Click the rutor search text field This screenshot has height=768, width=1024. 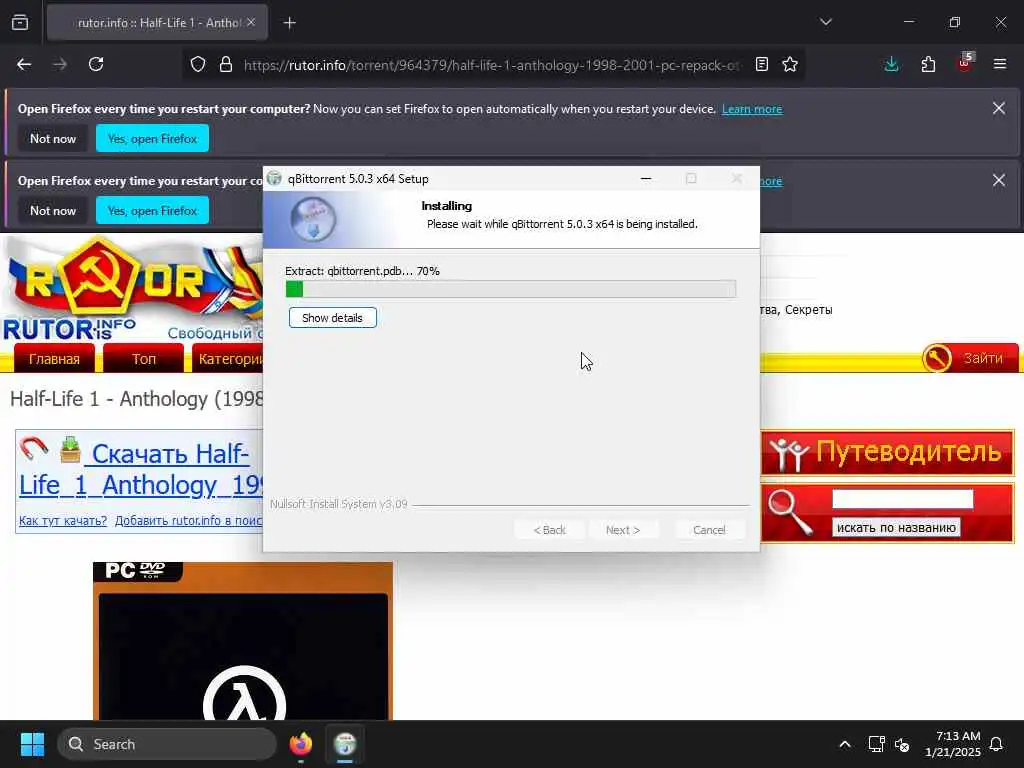click(903, 500)
